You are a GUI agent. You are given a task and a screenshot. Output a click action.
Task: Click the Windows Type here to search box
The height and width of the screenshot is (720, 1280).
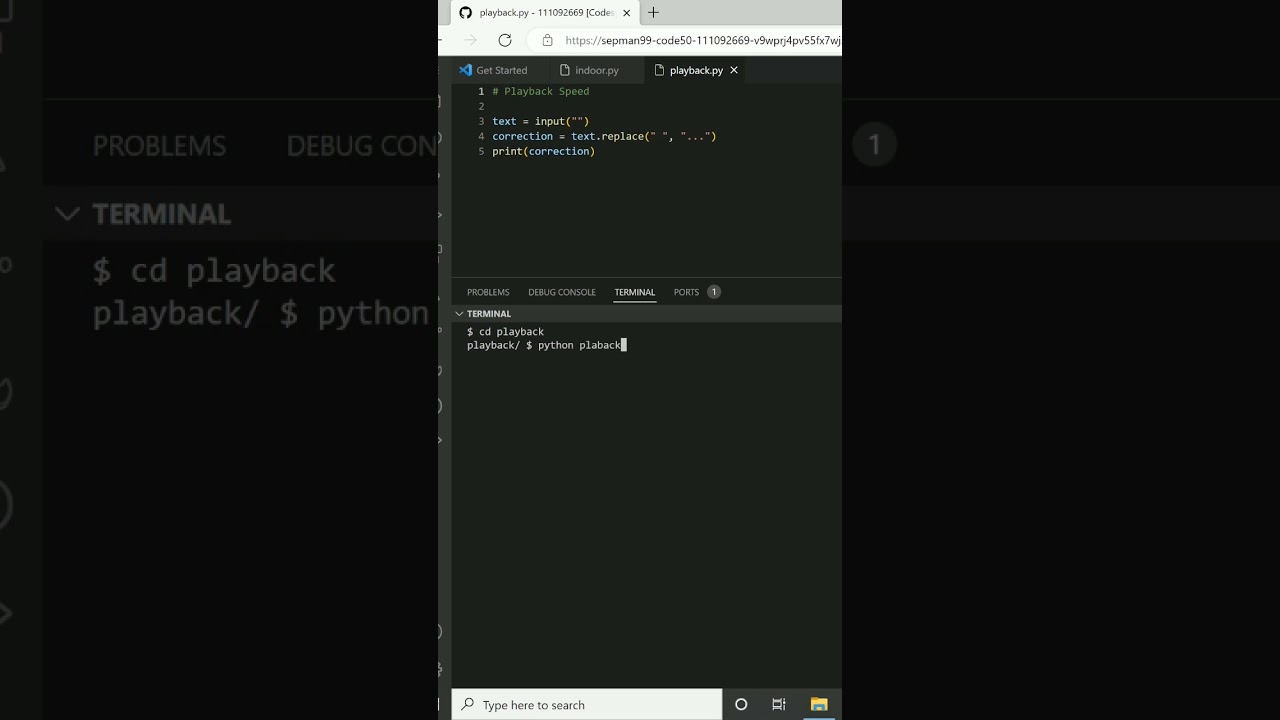pos(587,705)
